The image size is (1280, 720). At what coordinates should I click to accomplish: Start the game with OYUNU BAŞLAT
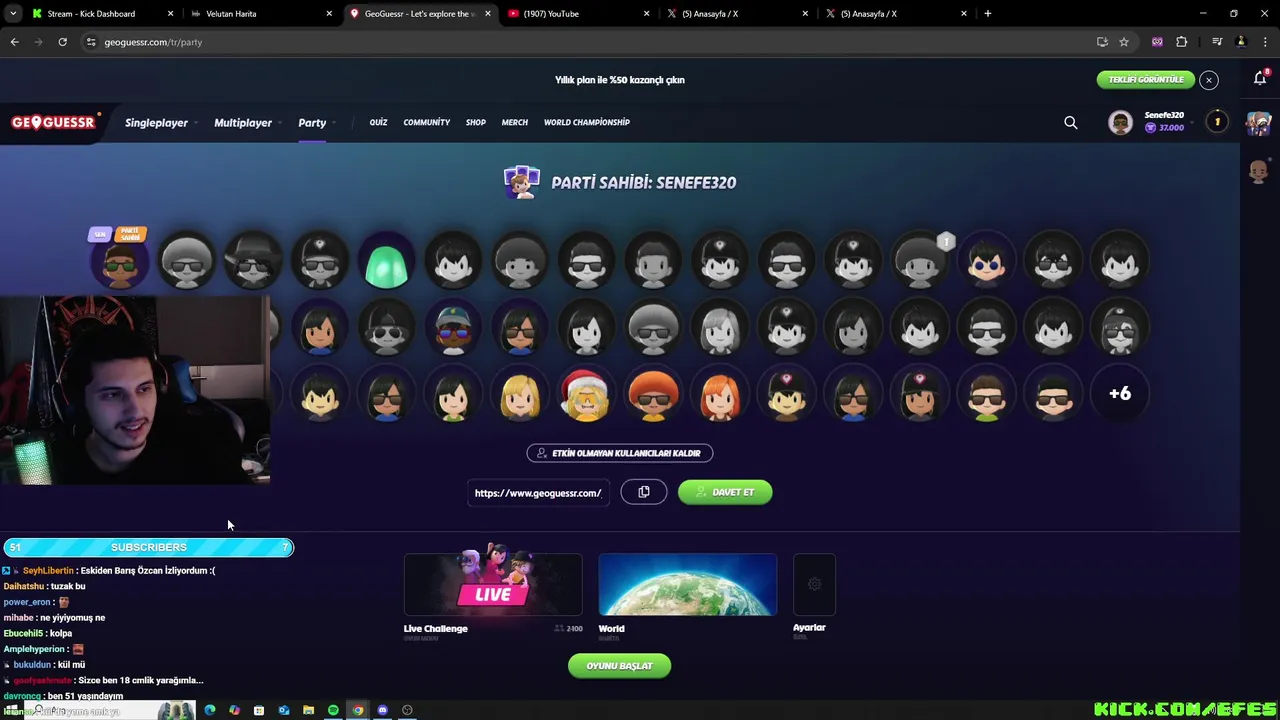click(620, 666)
